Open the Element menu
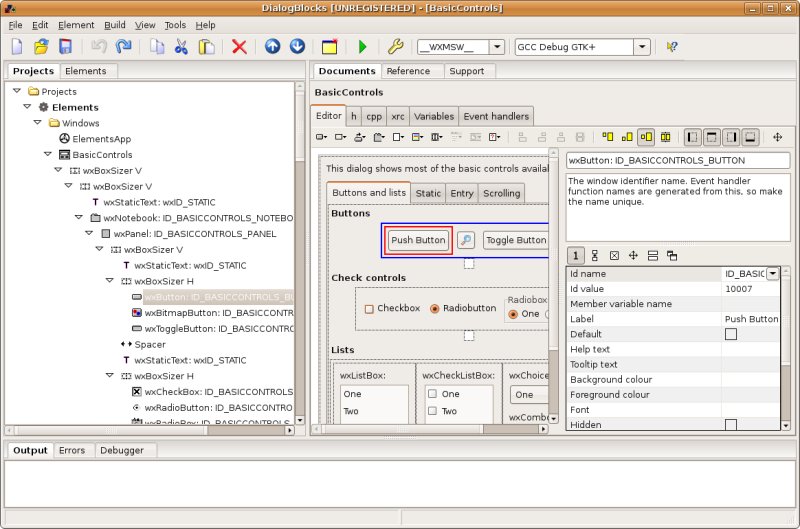800x529 pixels. (76, 25)
